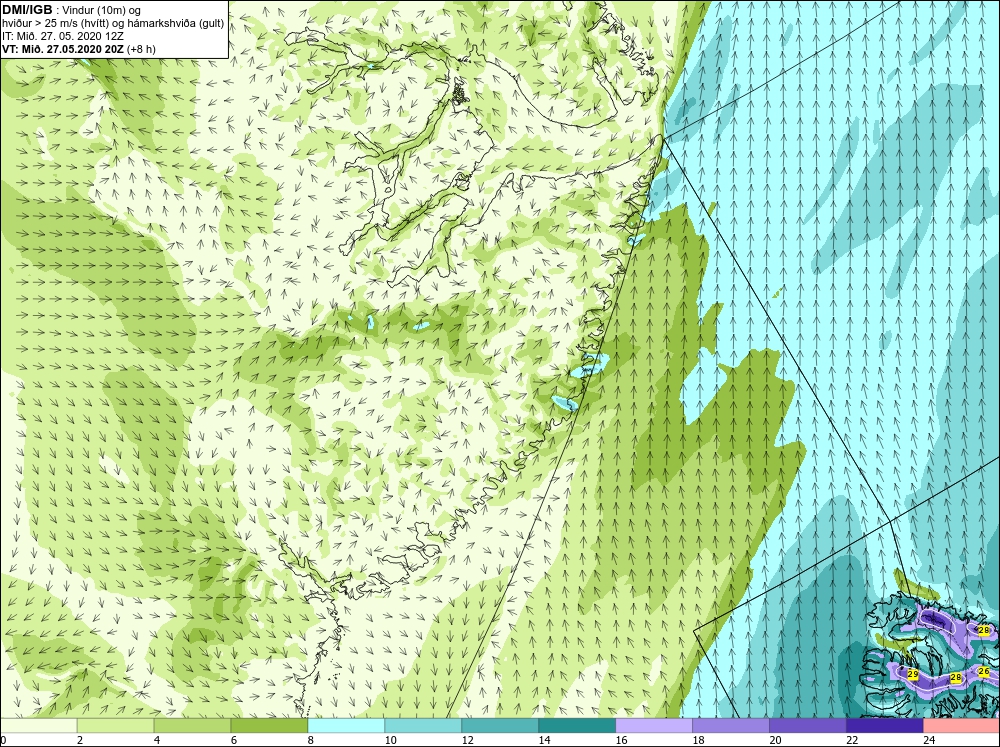The width and height of the screenshot is (1000, 747).
Task: Select the 2–4 m/s light green swatch
Action: point(115,725)
